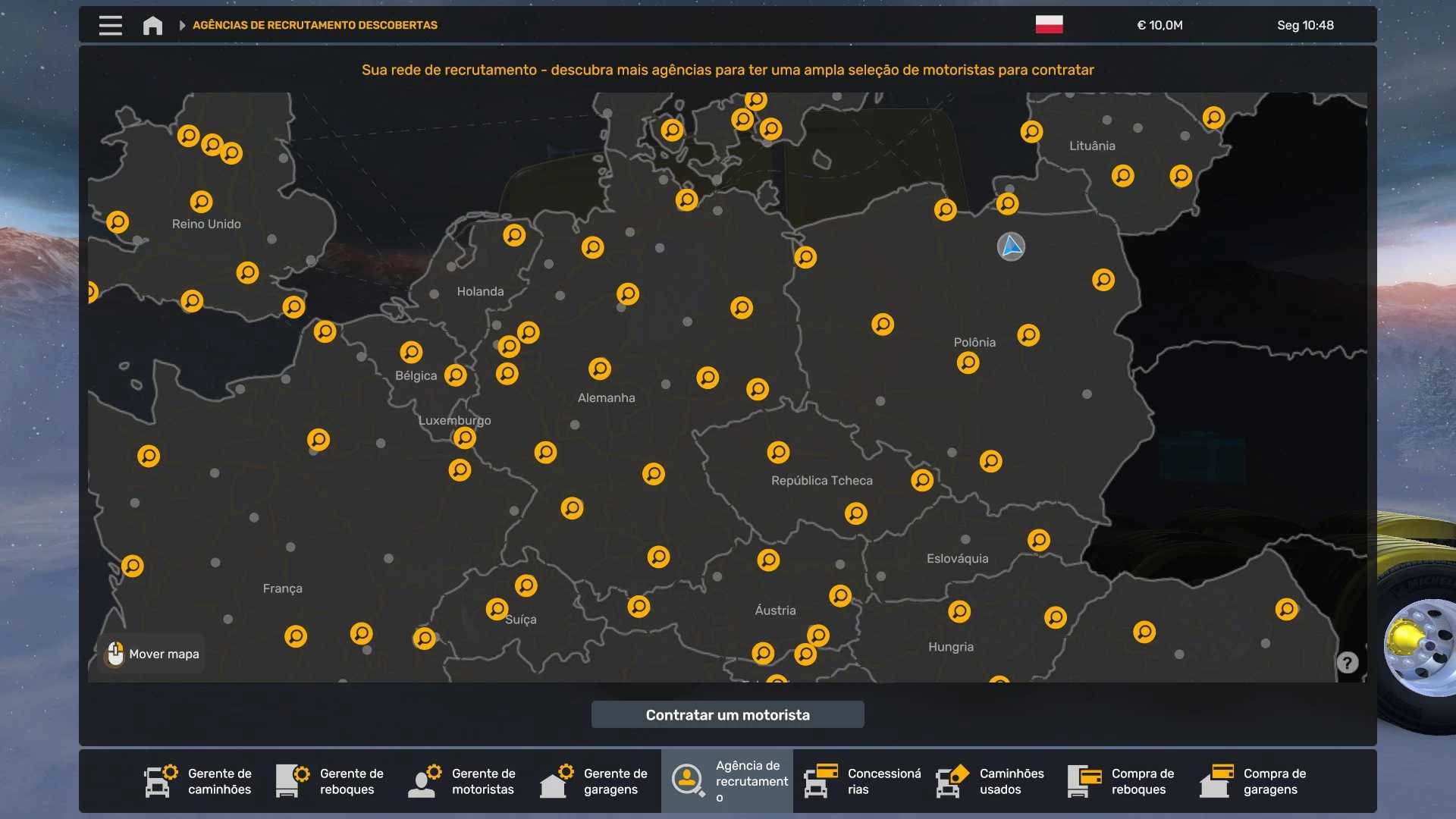Select recruitment agency marker near Polônia label

coord(968,362)
